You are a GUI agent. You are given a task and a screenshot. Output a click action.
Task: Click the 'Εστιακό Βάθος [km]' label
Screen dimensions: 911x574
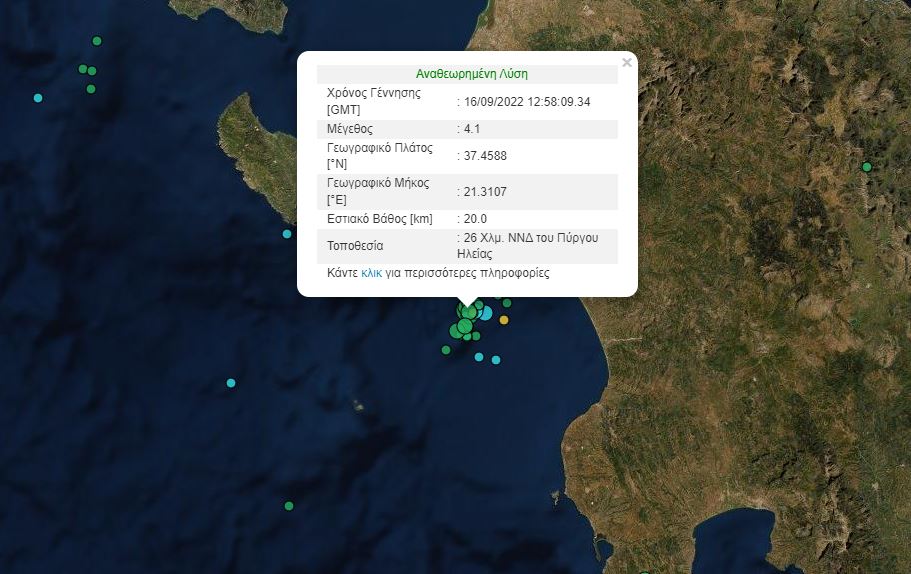[x=380, y=219]
